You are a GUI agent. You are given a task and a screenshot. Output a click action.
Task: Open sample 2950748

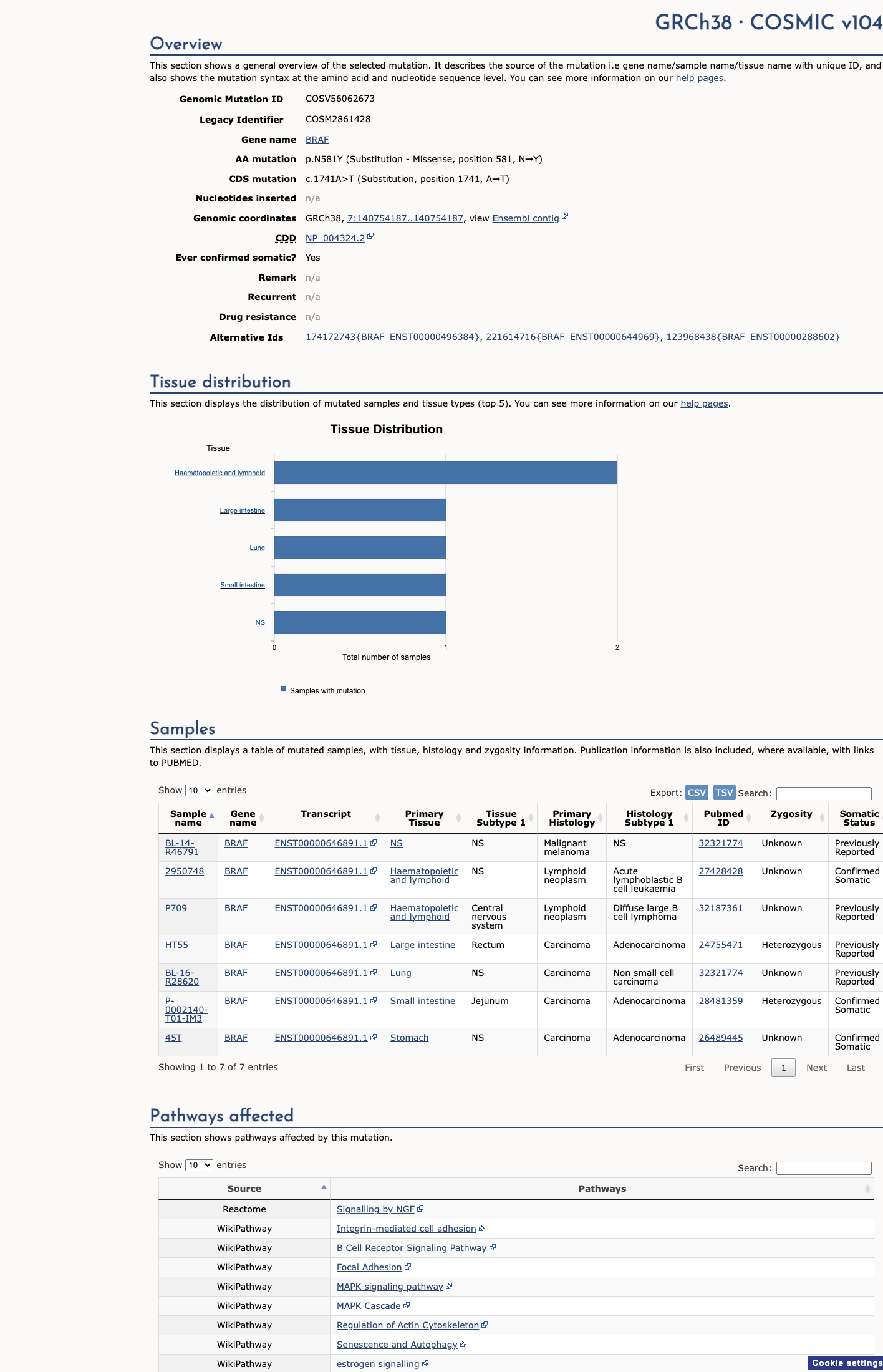185,871
